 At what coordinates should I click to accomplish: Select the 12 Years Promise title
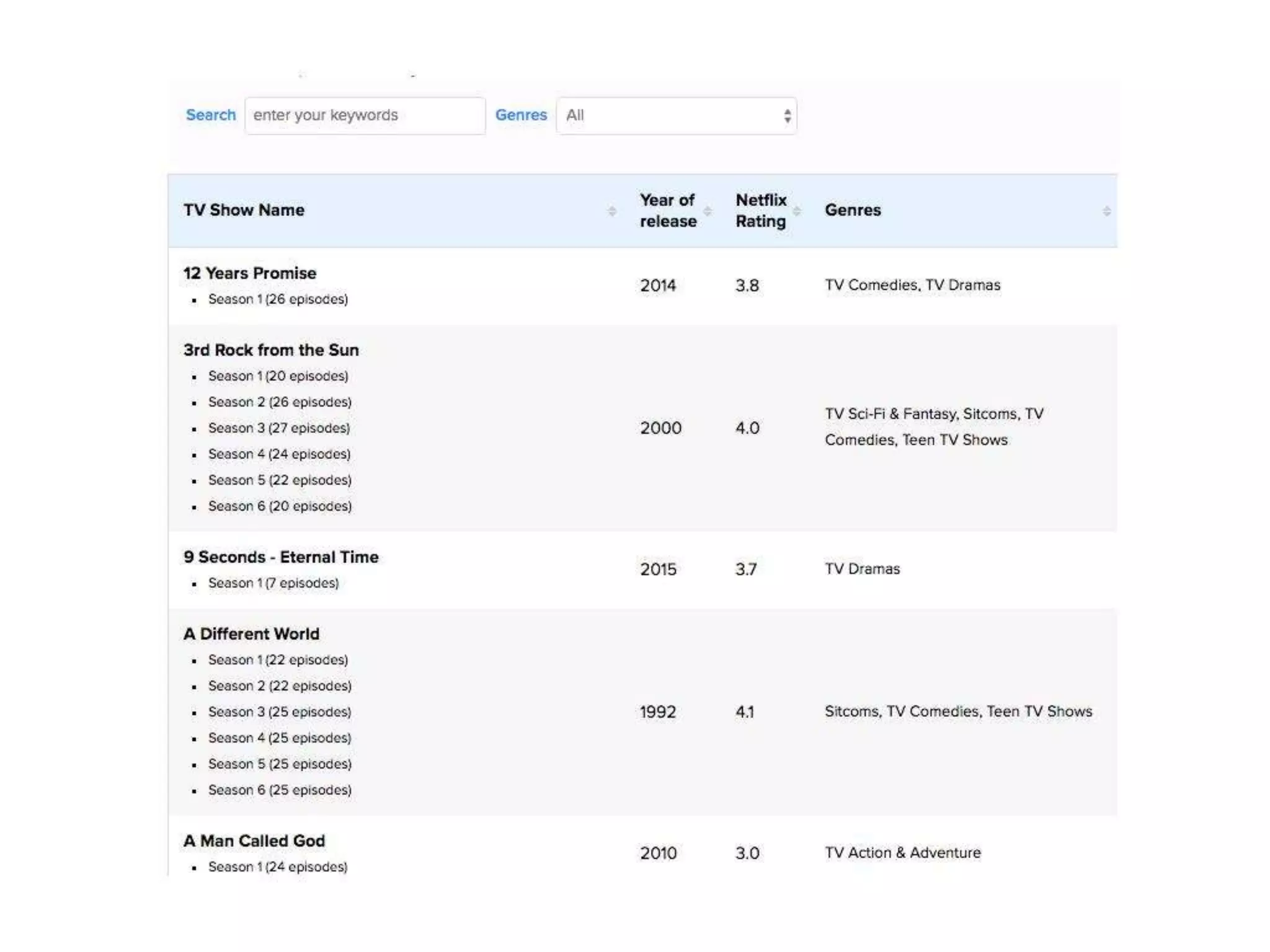pyautogui.click(x=250, y=273)
